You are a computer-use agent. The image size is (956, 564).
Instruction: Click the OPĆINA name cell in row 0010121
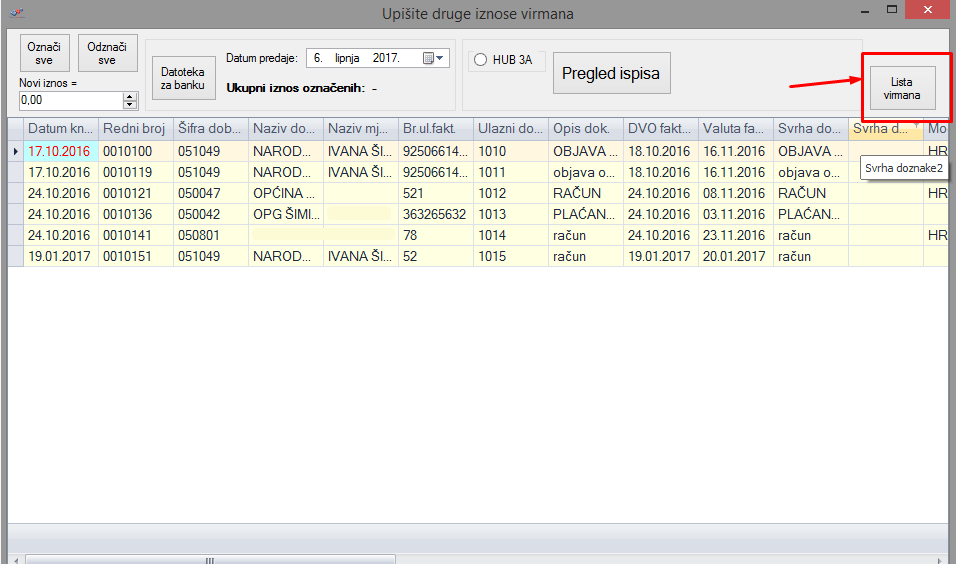[x=285, y=193]
